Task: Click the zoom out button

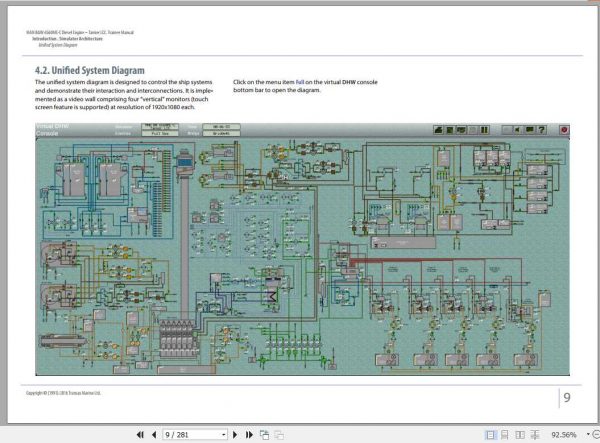Action: [596, 435]
